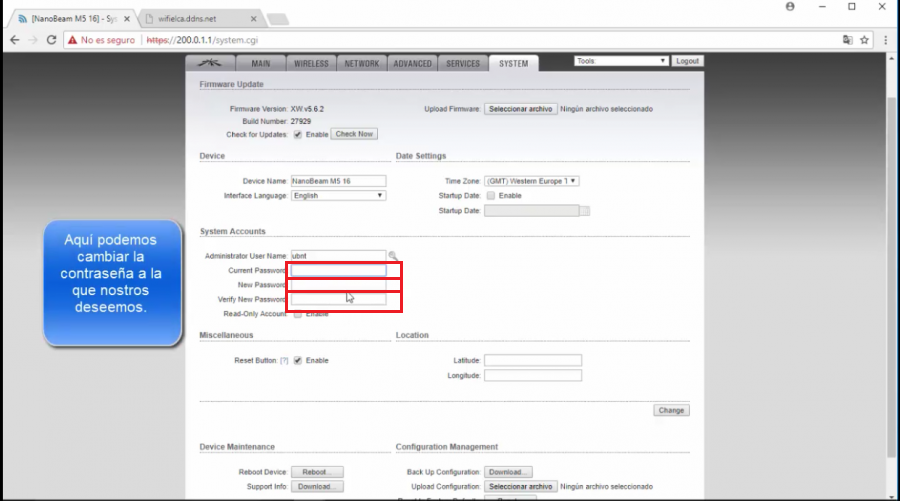The width and height of the screenshot is (900, 501).
Task: Switch to the NETWORK tab
Action: 362,64
